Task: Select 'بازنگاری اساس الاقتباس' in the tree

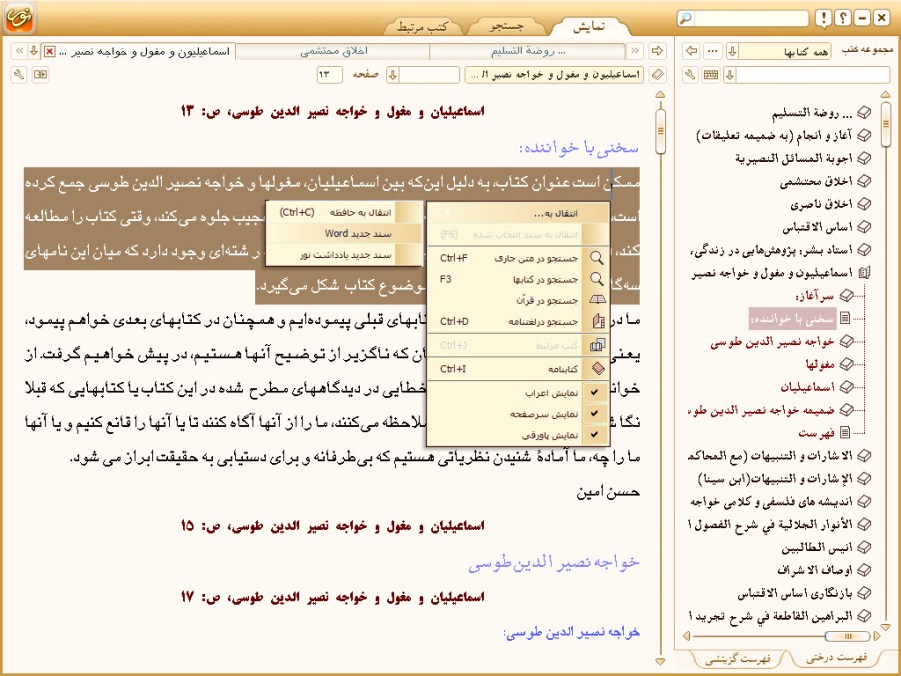Action: coord(795,593)
